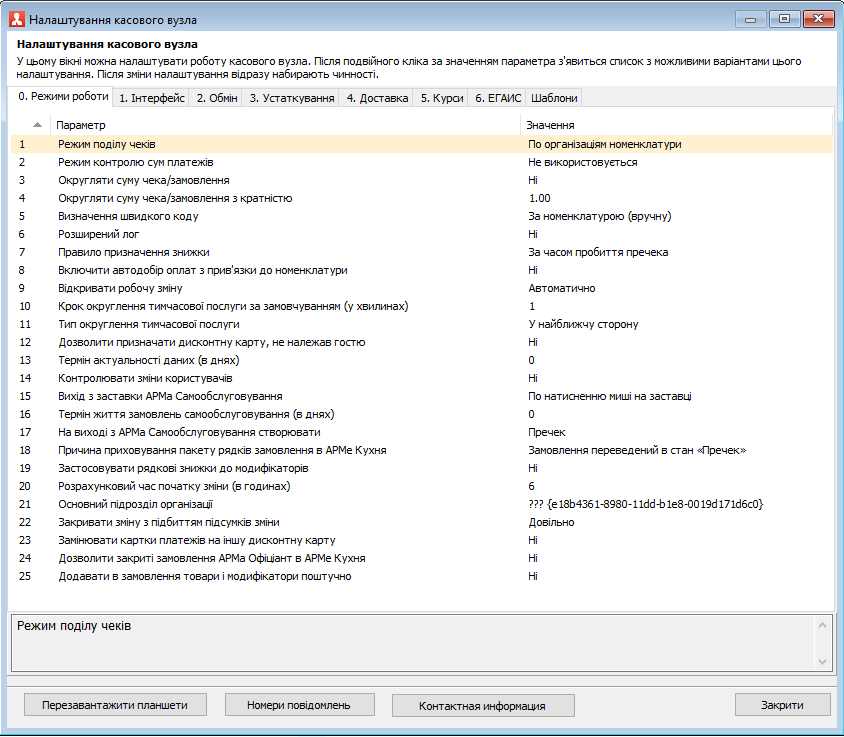This screenshot has width=844, height=737.
Task: Select row Правило призначення знижки
Action: click(x=421, y=252)
